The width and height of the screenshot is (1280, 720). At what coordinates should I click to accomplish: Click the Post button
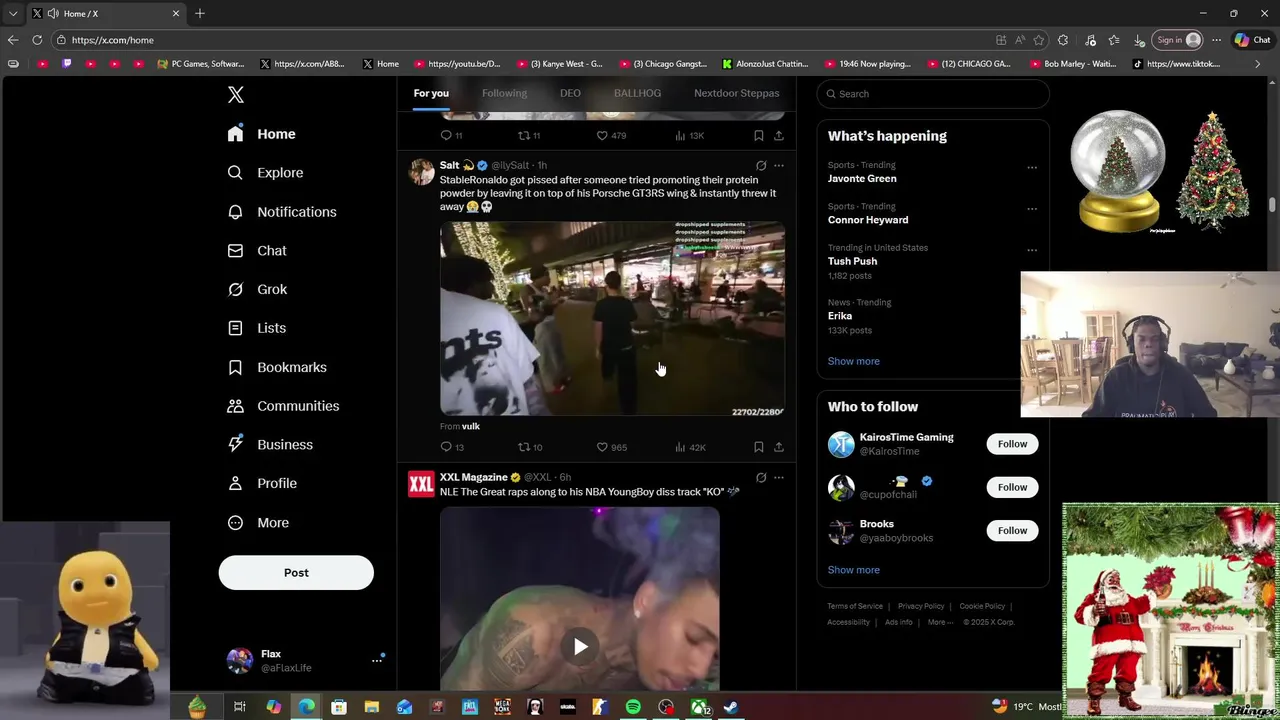[x=296, y=573]
